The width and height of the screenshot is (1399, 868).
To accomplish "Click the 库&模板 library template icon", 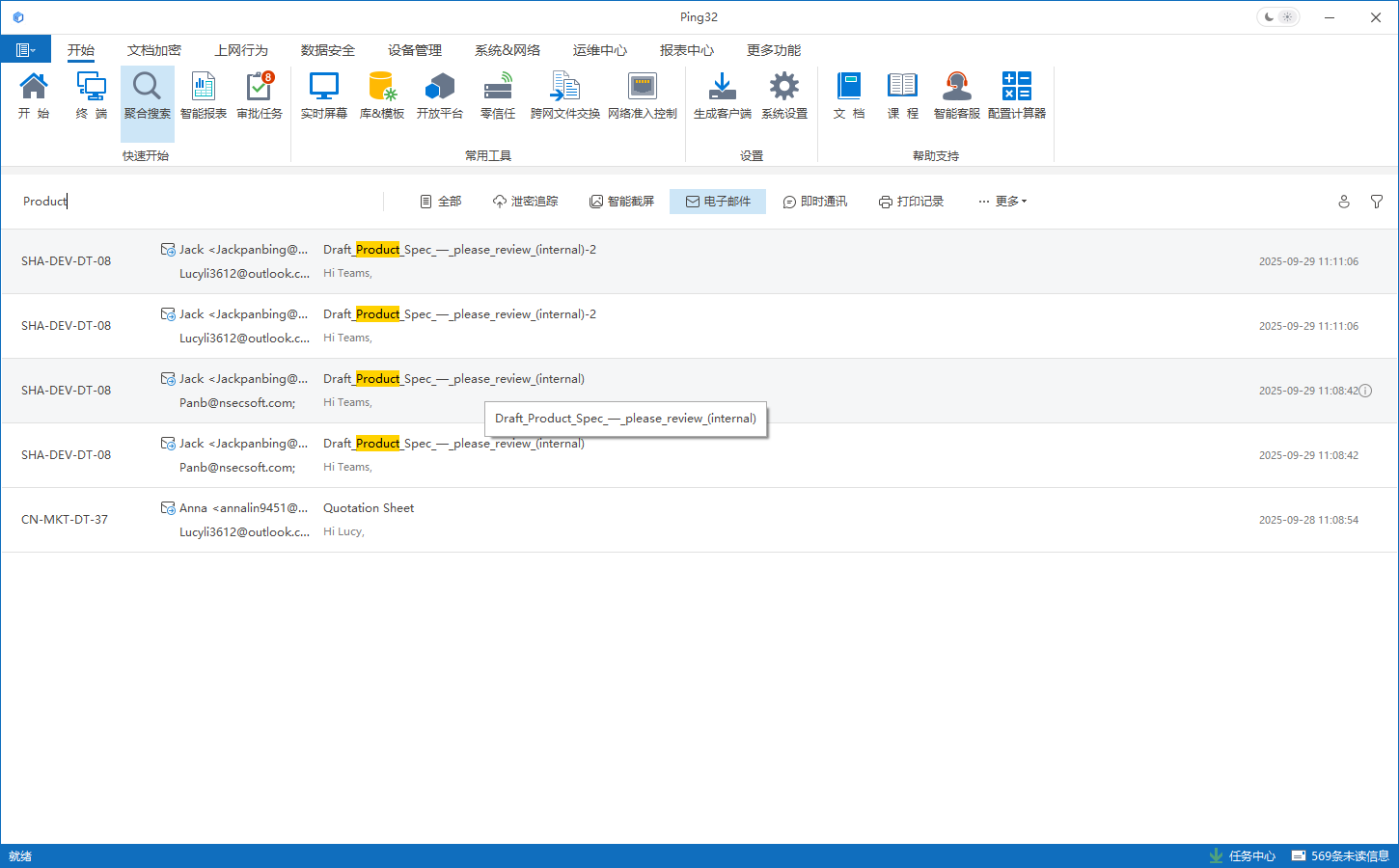I will coord(382,95).
